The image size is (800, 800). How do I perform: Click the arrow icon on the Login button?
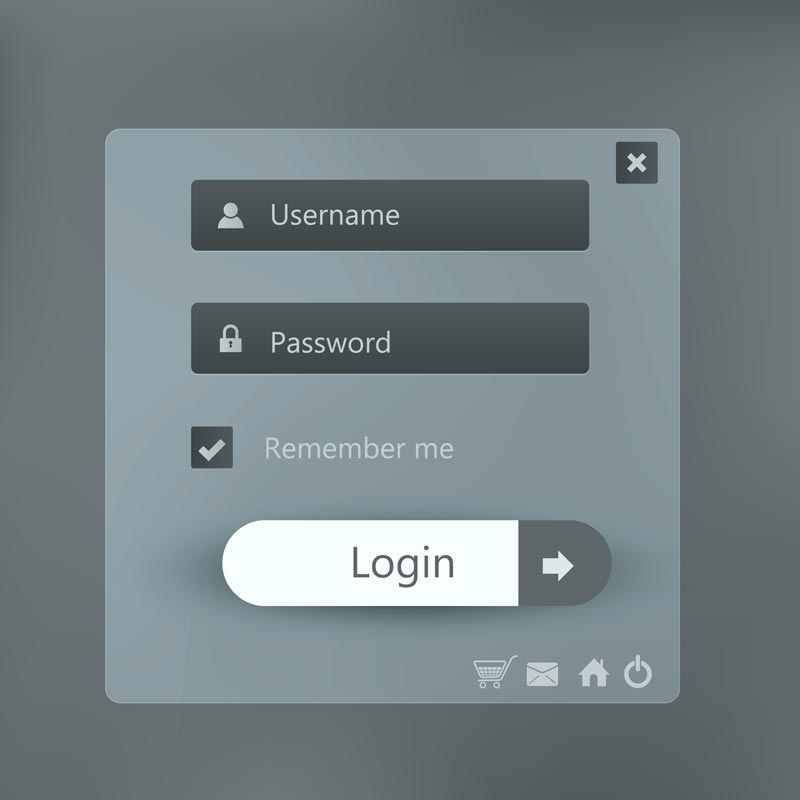(558, 565)
